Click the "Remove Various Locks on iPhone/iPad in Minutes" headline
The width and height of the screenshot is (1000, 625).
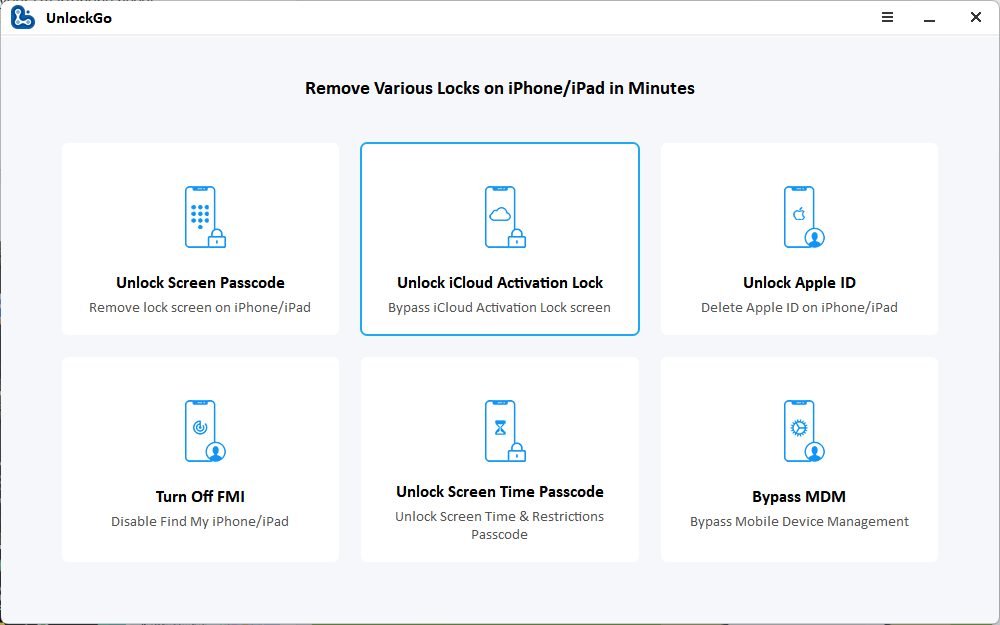[x=499, y=88]
